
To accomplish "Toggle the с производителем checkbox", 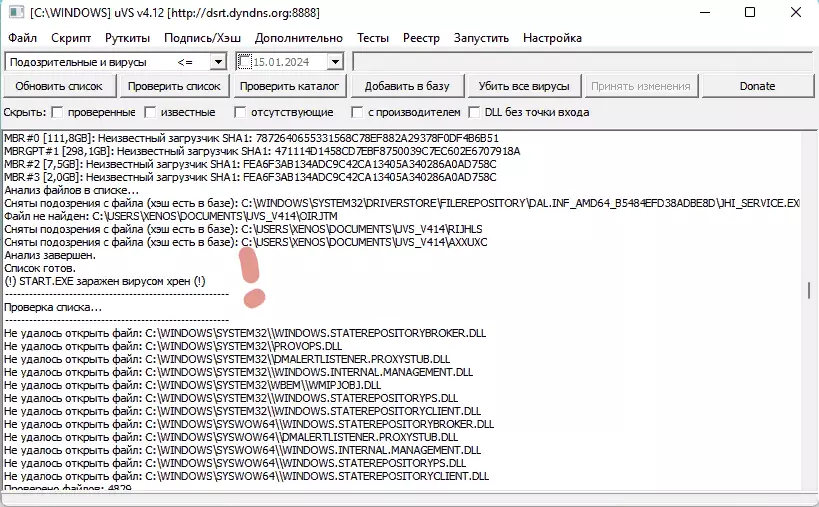I will tap(357, 112).
